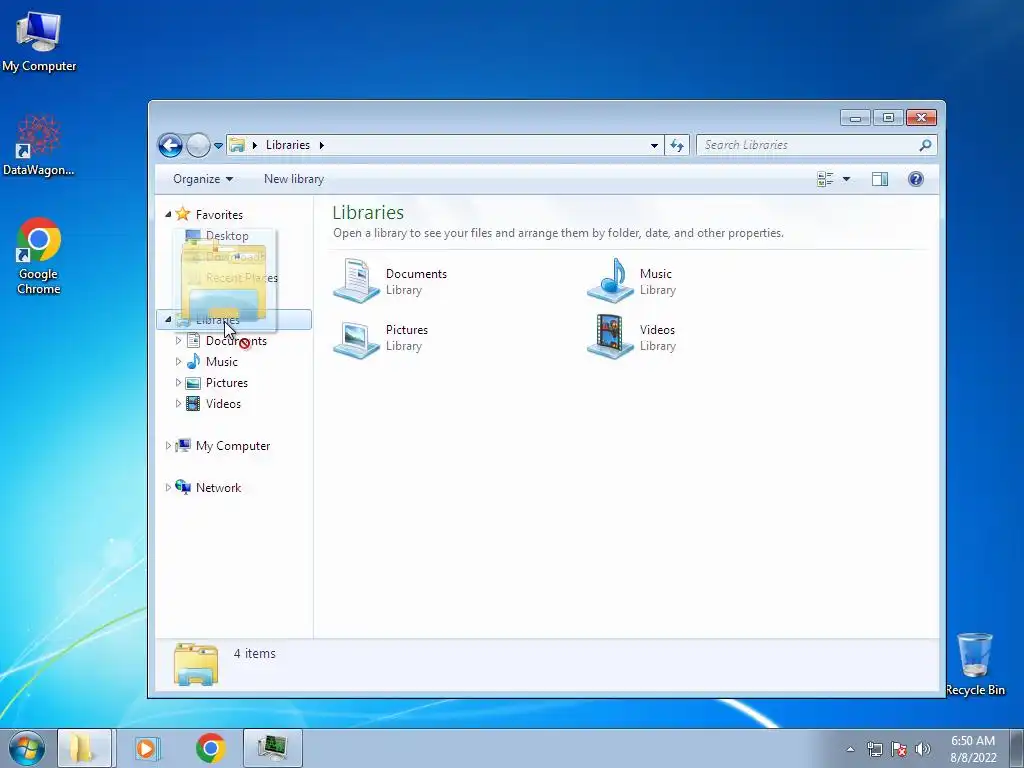Click Windows Explorer on the taskbar
1024x768 pixels.
click(x=84, y=748)
